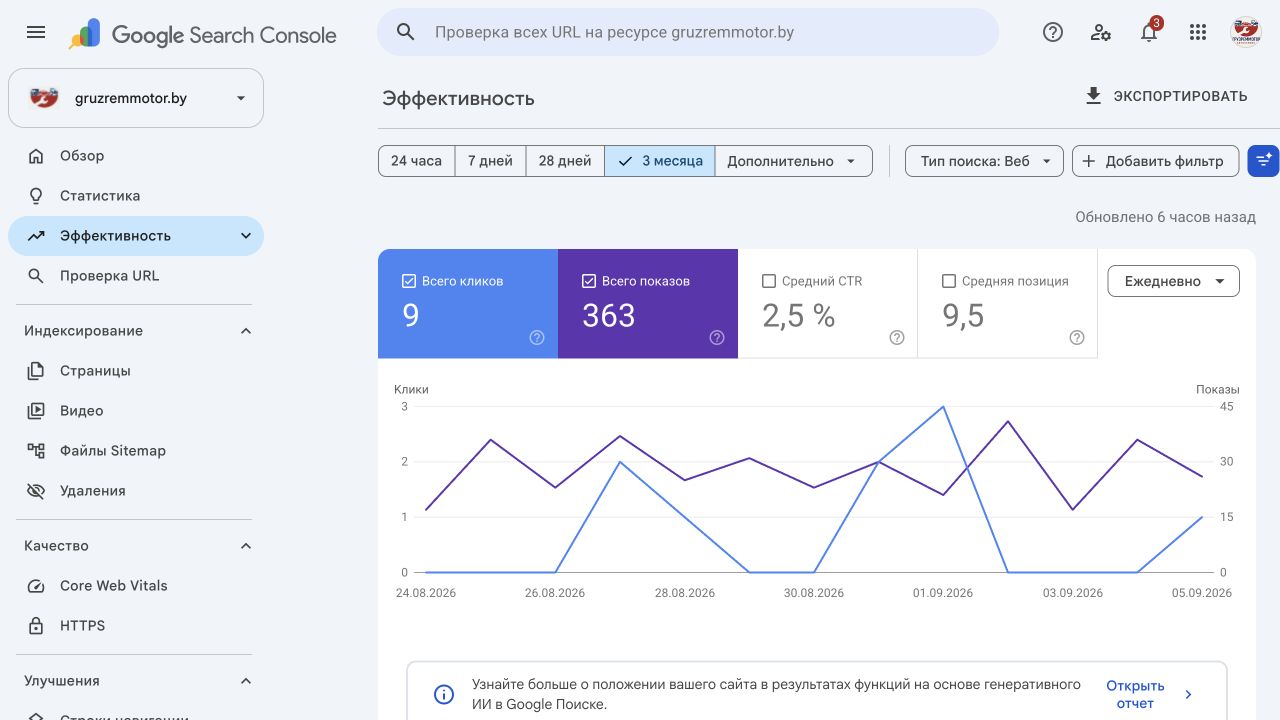
Task: Select the 3 месяца range tab
Action: pos(660,161)
